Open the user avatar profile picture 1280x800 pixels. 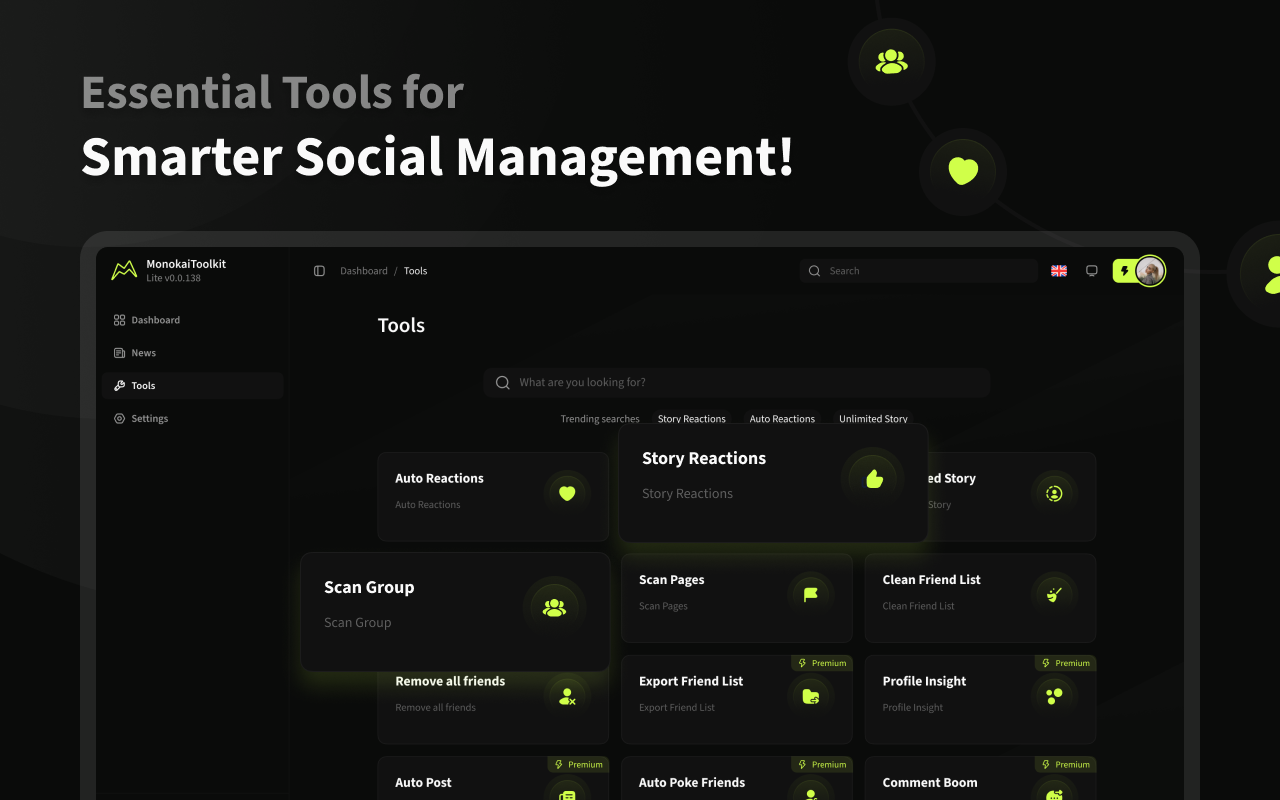[1150, 271]
